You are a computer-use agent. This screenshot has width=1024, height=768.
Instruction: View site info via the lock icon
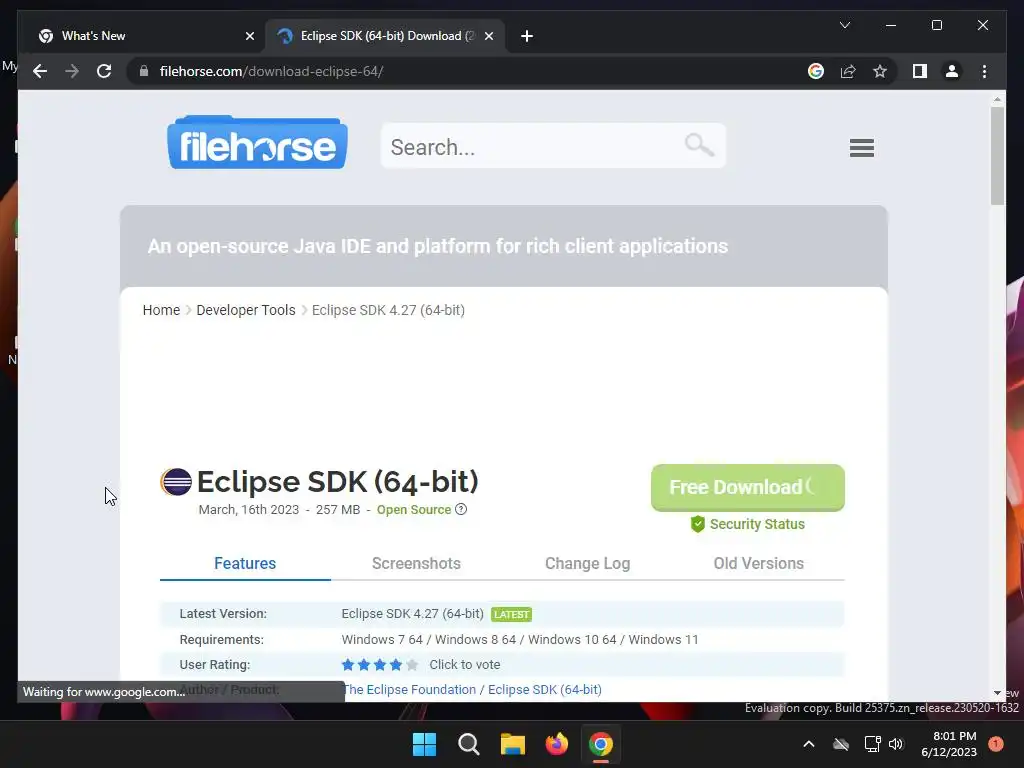pos(144,71)
